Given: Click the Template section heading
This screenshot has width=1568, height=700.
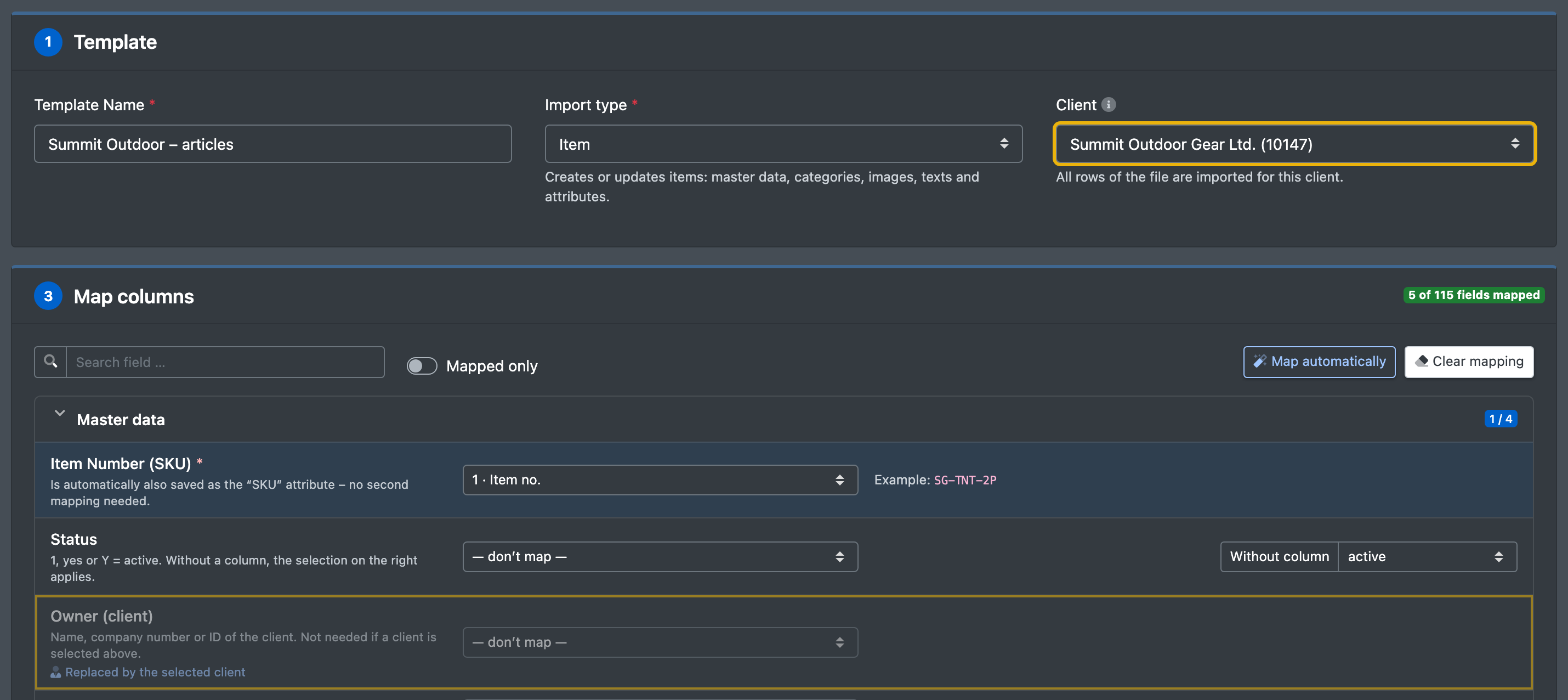Looking at the screenshot, I should [115, 42].
